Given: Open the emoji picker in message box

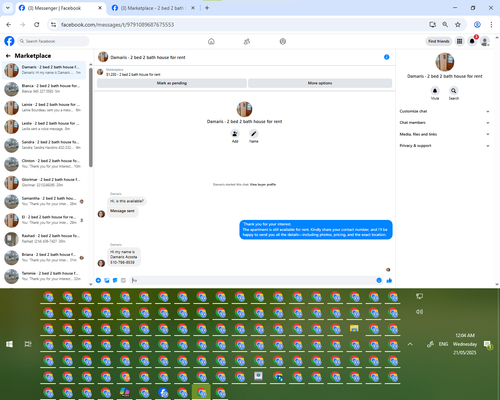Looking at the screenshot, I should [x=379, y=280].
